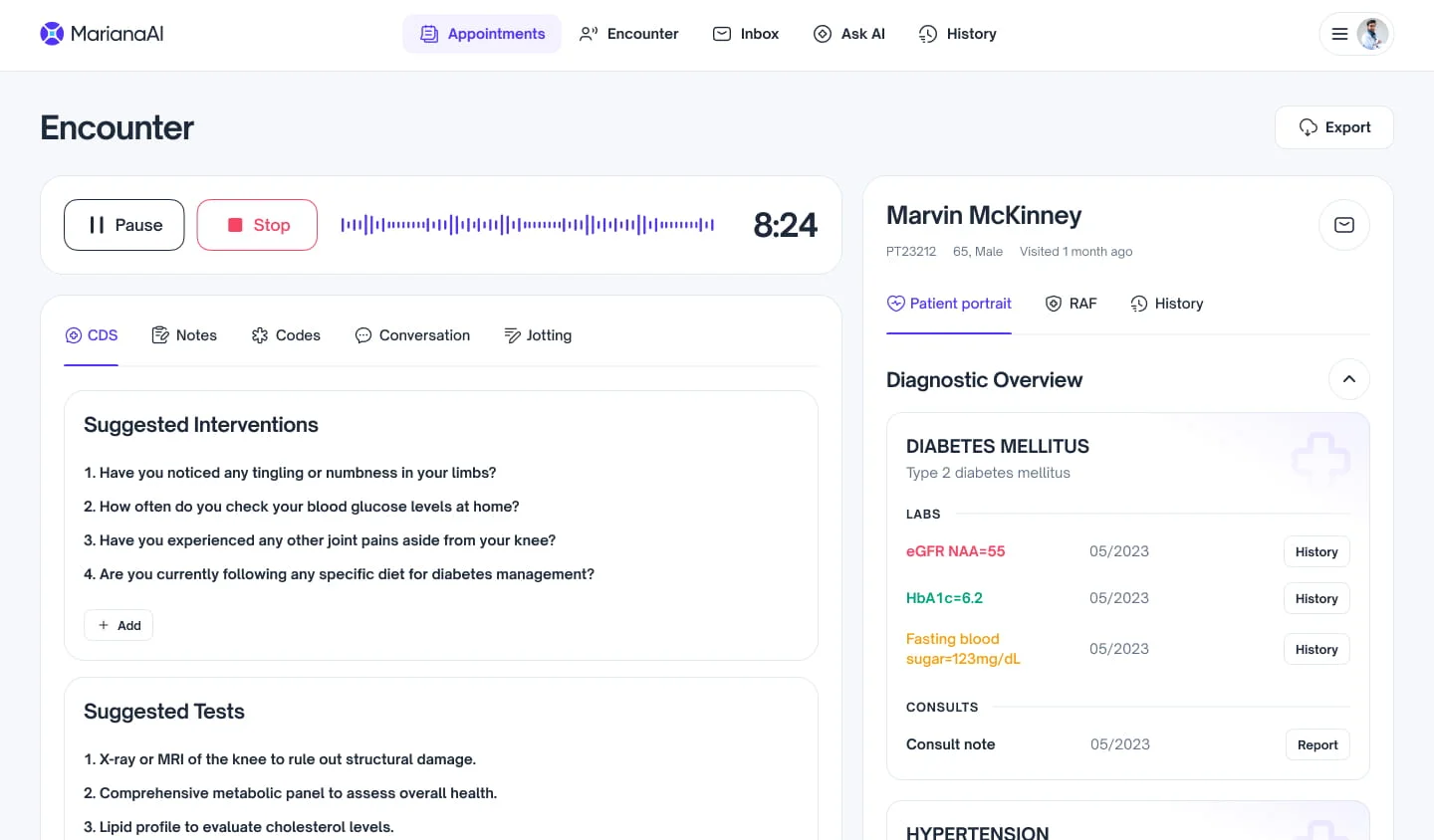Click the Lipid profile test suggestion
This screenshot has width=1434, height=840.
[x=239, y=827]
